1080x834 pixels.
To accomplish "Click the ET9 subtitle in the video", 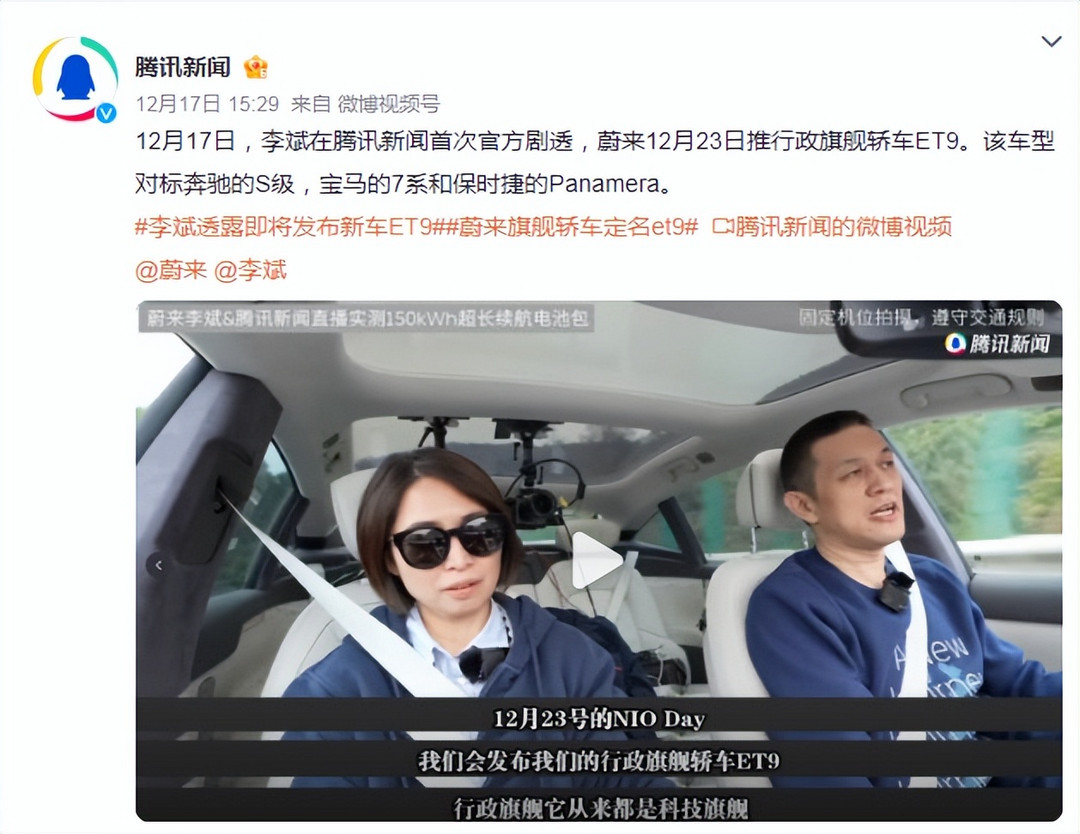I will (599, 761).
